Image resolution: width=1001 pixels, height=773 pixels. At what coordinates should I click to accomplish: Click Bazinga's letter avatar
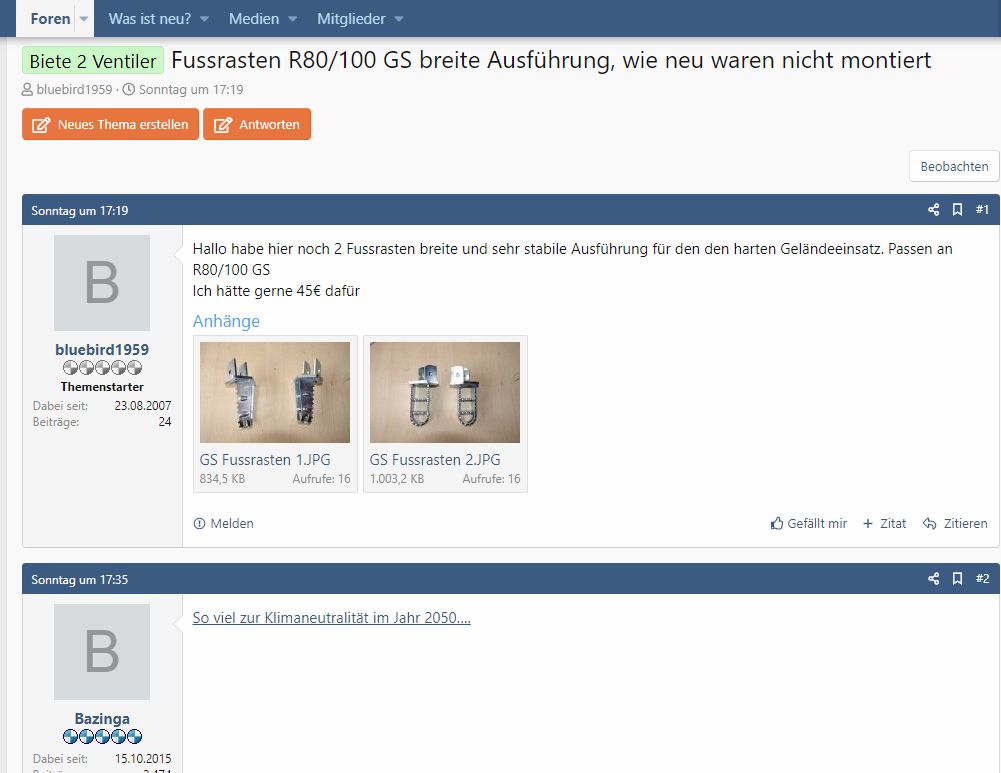(x=102, y=652)
